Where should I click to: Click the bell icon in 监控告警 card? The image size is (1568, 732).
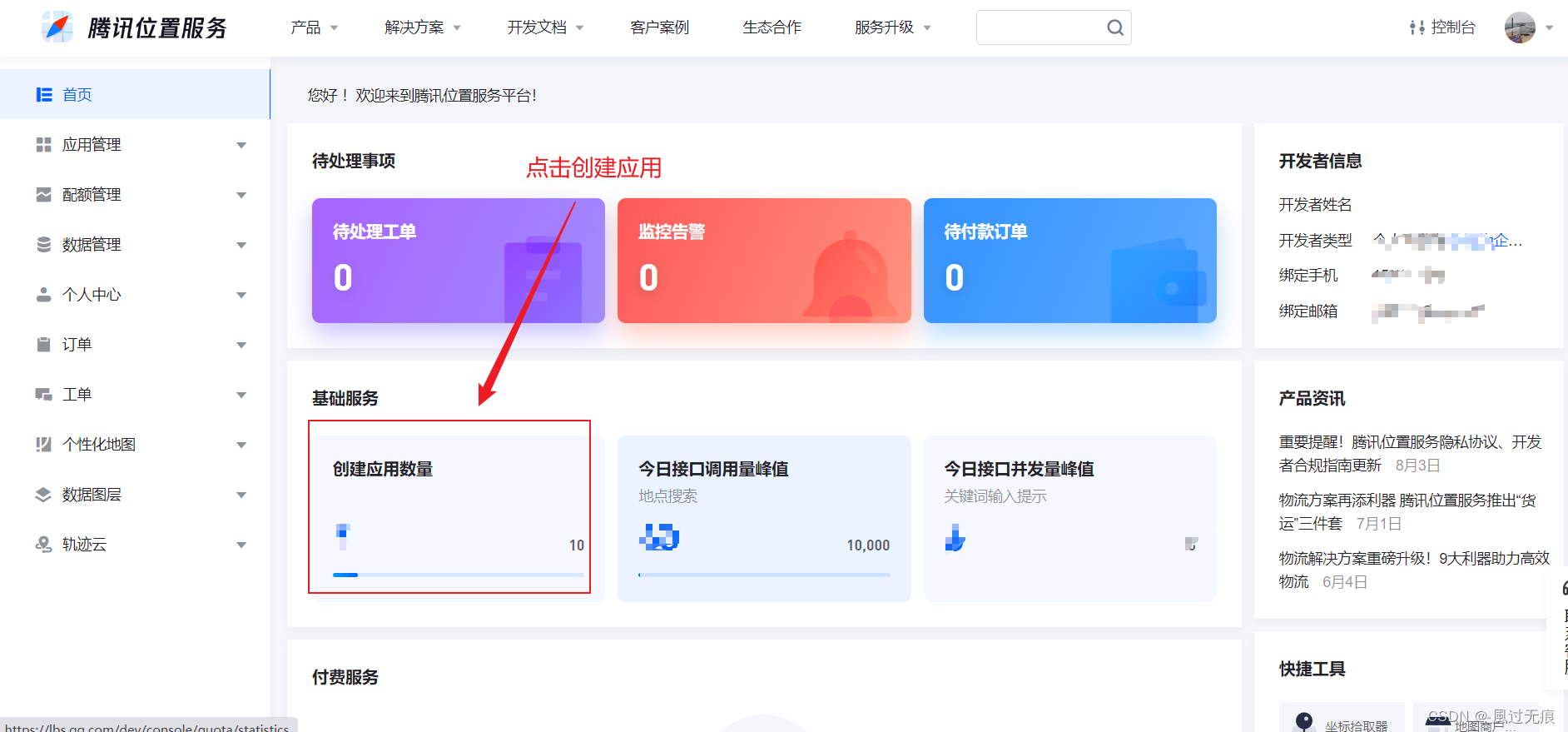click(850, 276)
